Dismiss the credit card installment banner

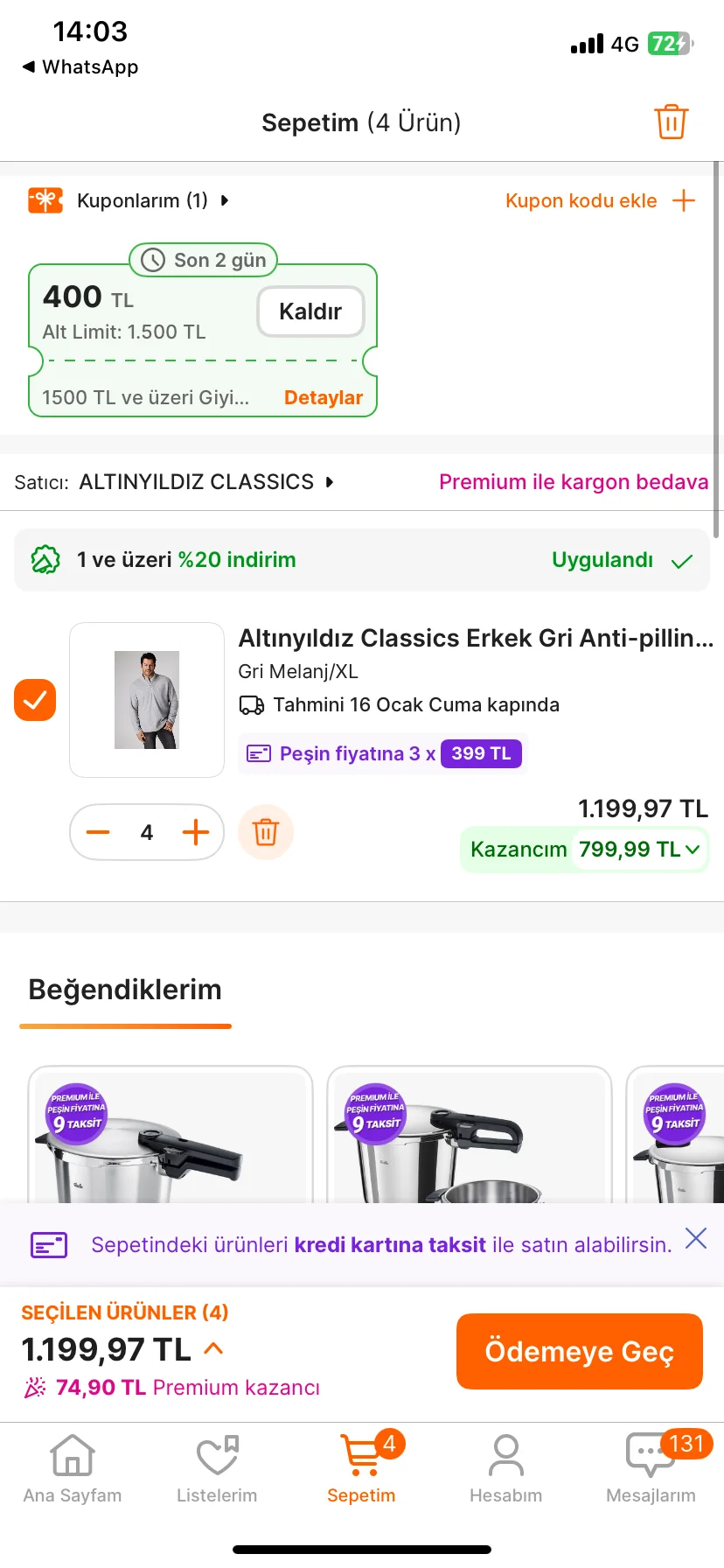696,1238
